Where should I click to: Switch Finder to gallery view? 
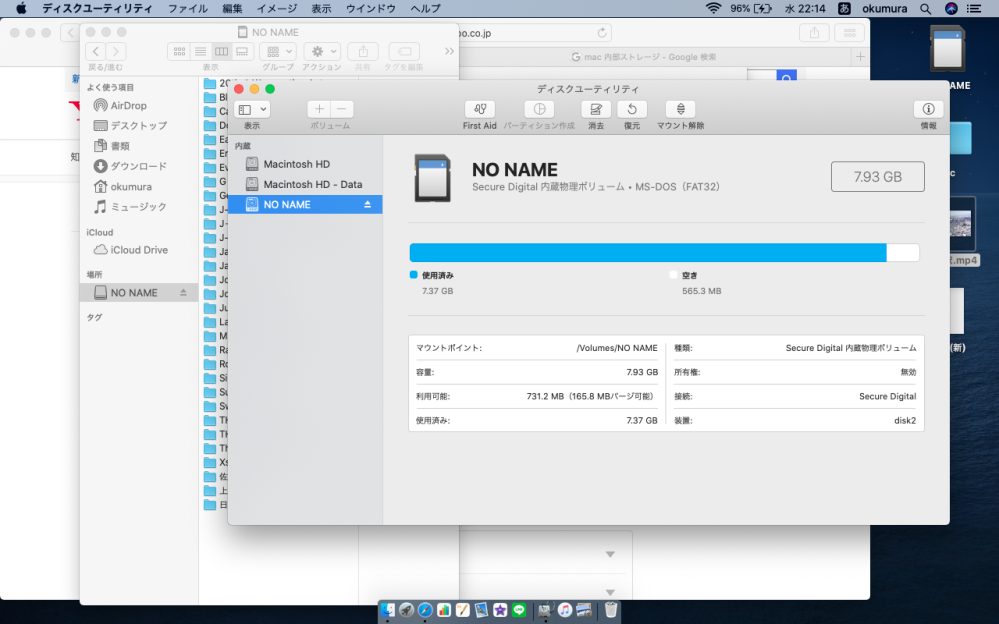pos(242,52)
